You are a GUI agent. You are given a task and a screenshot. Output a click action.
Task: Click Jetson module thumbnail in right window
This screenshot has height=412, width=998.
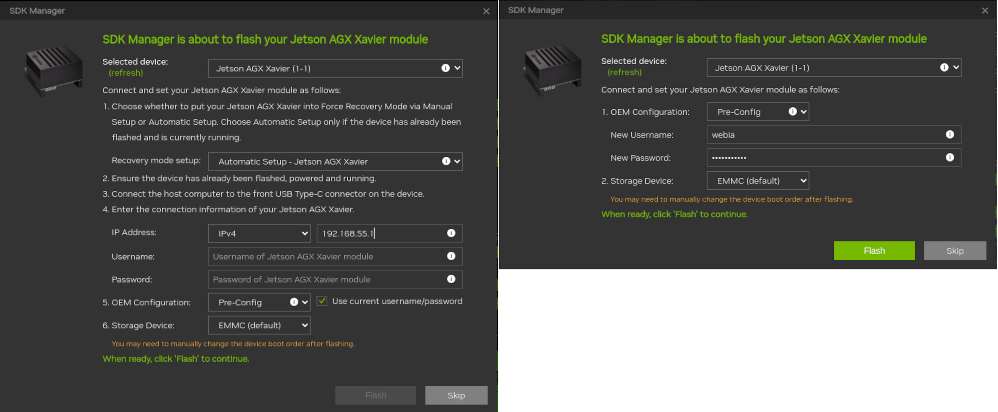553,71
